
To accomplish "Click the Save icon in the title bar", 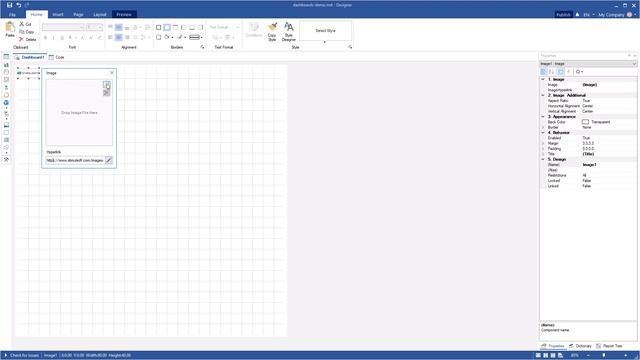I will [9, 5].
